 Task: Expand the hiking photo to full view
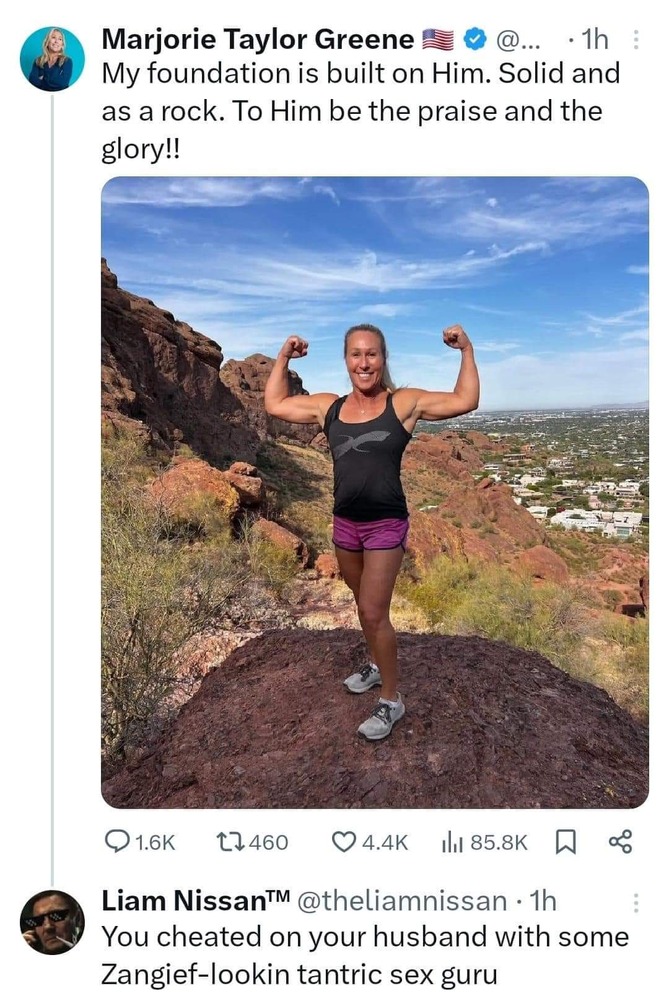tap(375, 492)
